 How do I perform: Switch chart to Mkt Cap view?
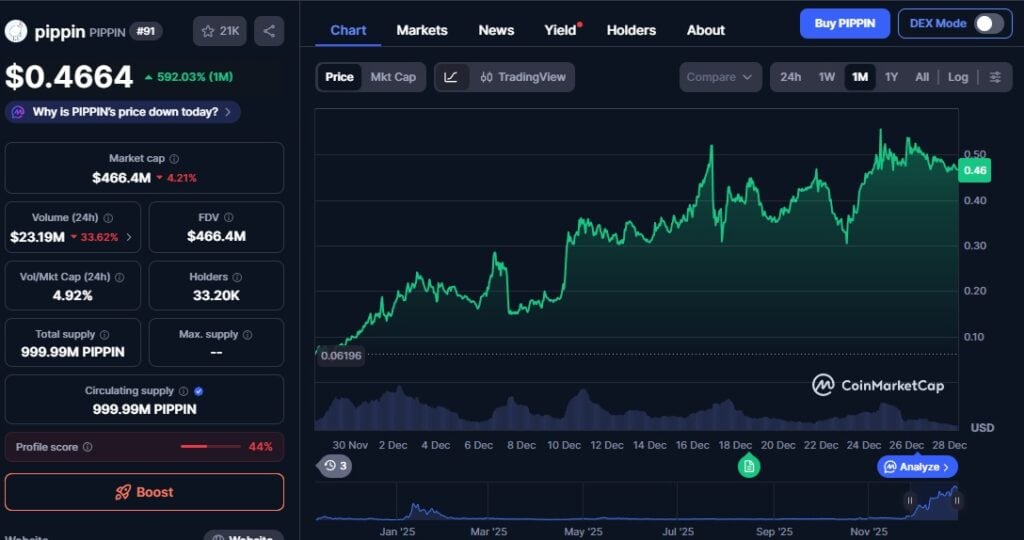pyautogui.click(x=392, y=77)
